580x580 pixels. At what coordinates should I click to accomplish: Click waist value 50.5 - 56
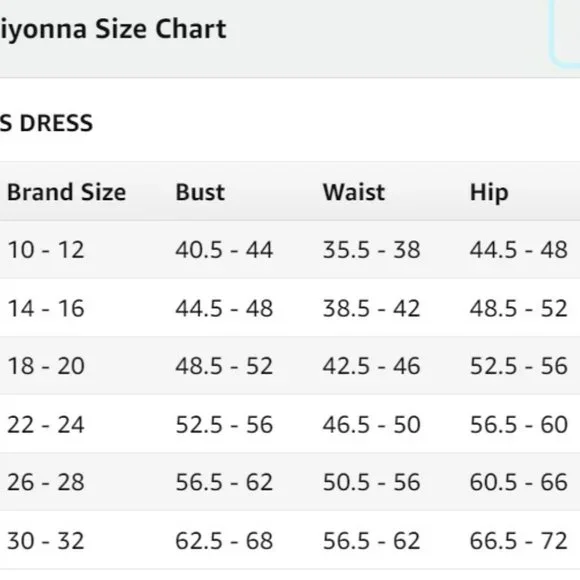point(371,482)
